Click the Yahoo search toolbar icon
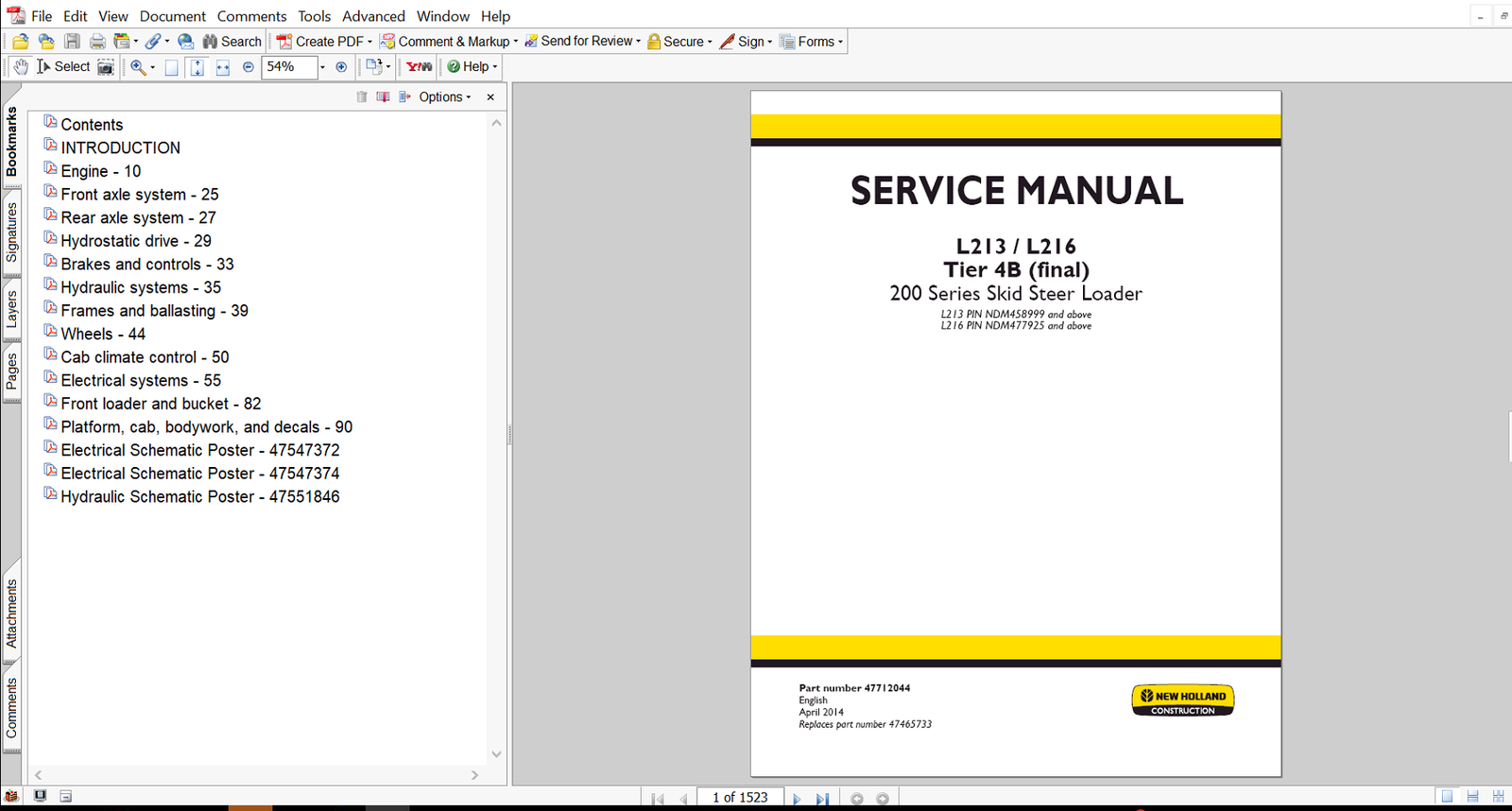Screen dimensions: 1512x811 coord(419,67)
